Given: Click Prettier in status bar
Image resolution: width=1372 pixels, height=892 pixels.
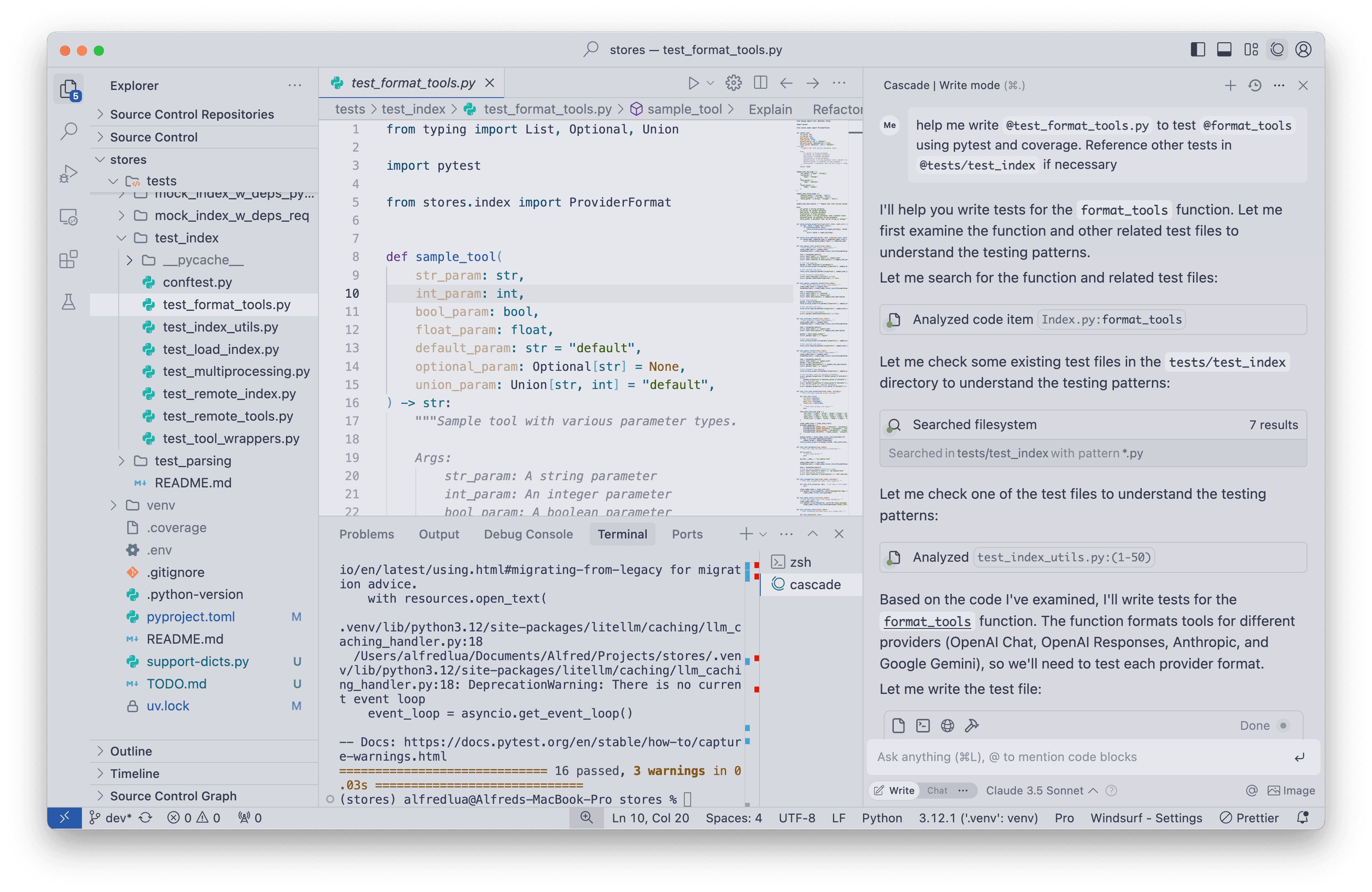Looking at the screenshot, I should (x=1249, y=818).
